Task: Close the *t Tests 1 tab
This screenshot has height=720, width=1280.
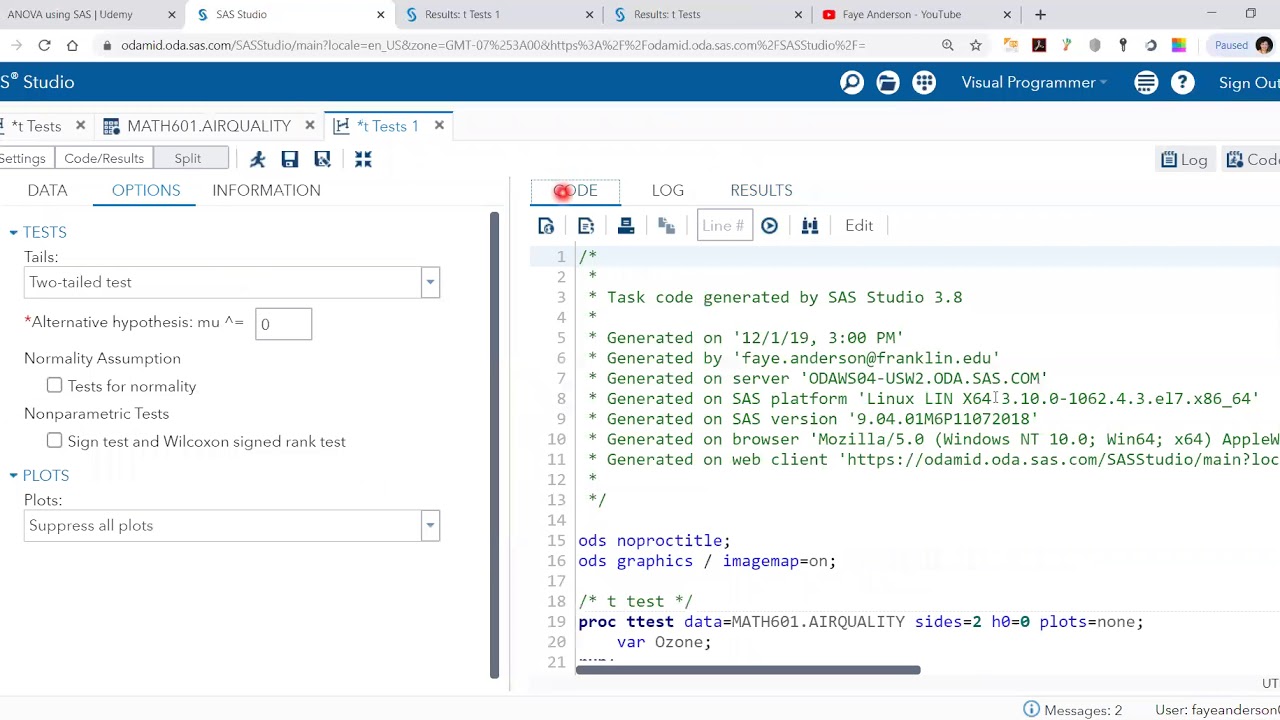Action: [439, 126]
